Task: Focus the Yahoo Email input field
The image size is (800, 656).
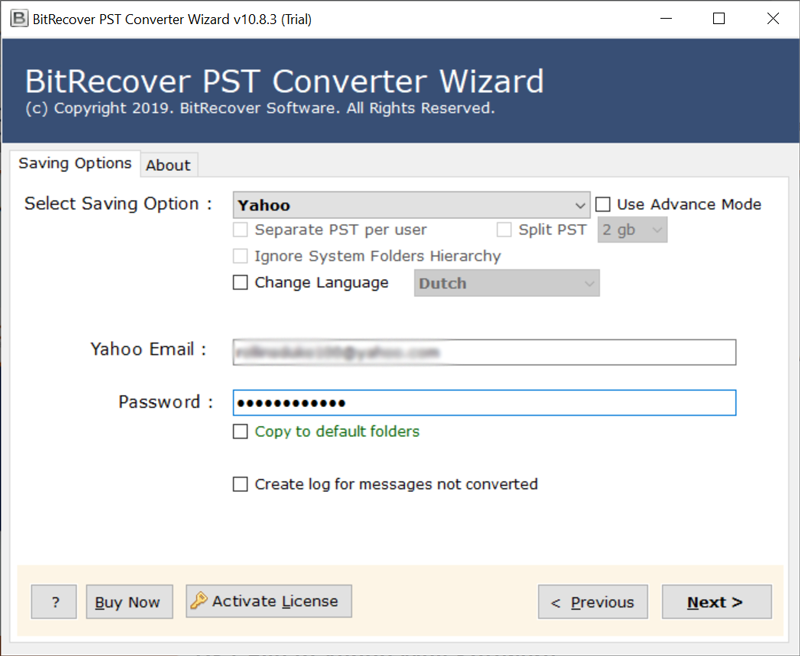Action: point(484,352)
